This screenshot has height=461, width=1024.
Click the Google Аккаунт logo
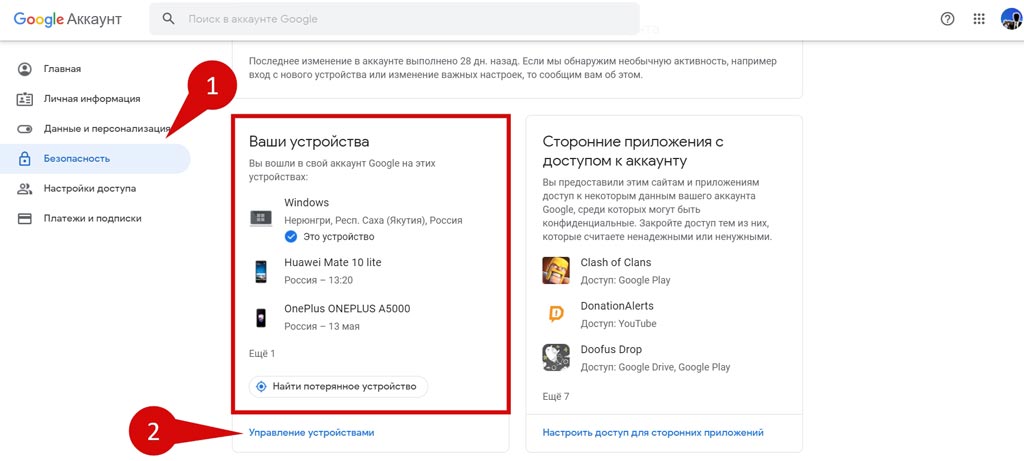point(68,19)
